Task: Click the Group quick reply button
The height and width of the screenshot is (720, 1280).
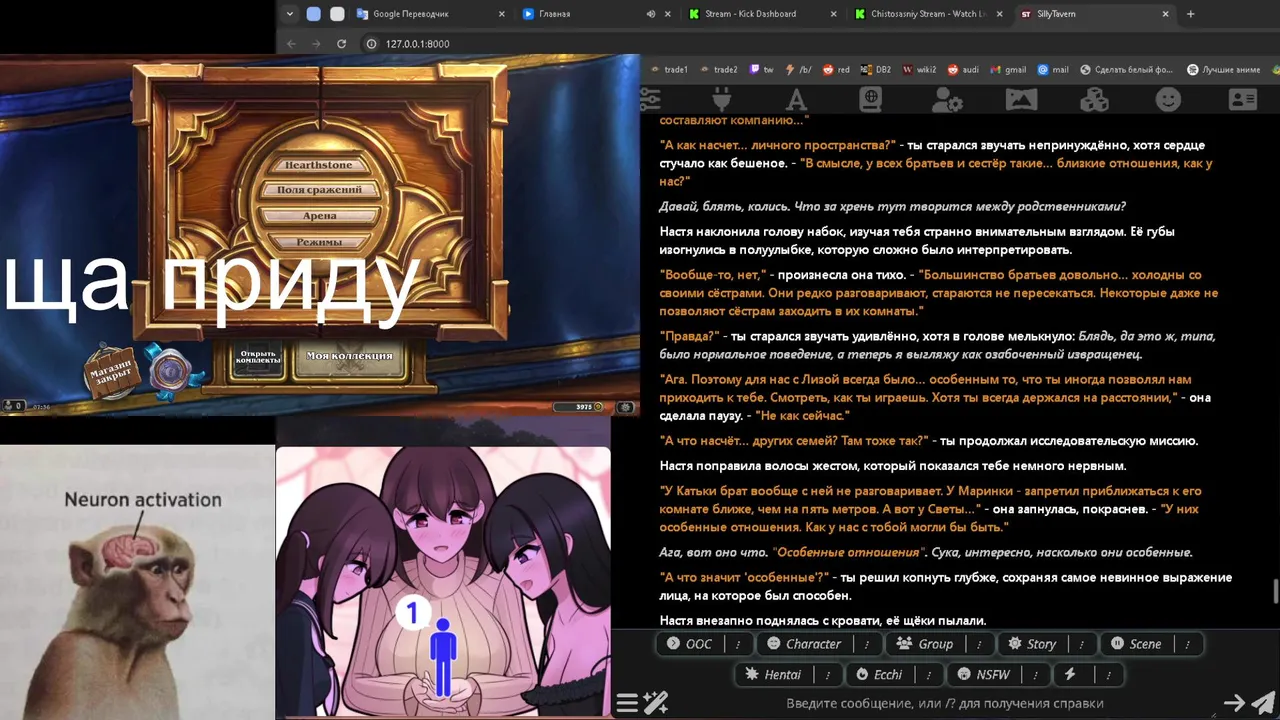Action: (x=926, y=644)
